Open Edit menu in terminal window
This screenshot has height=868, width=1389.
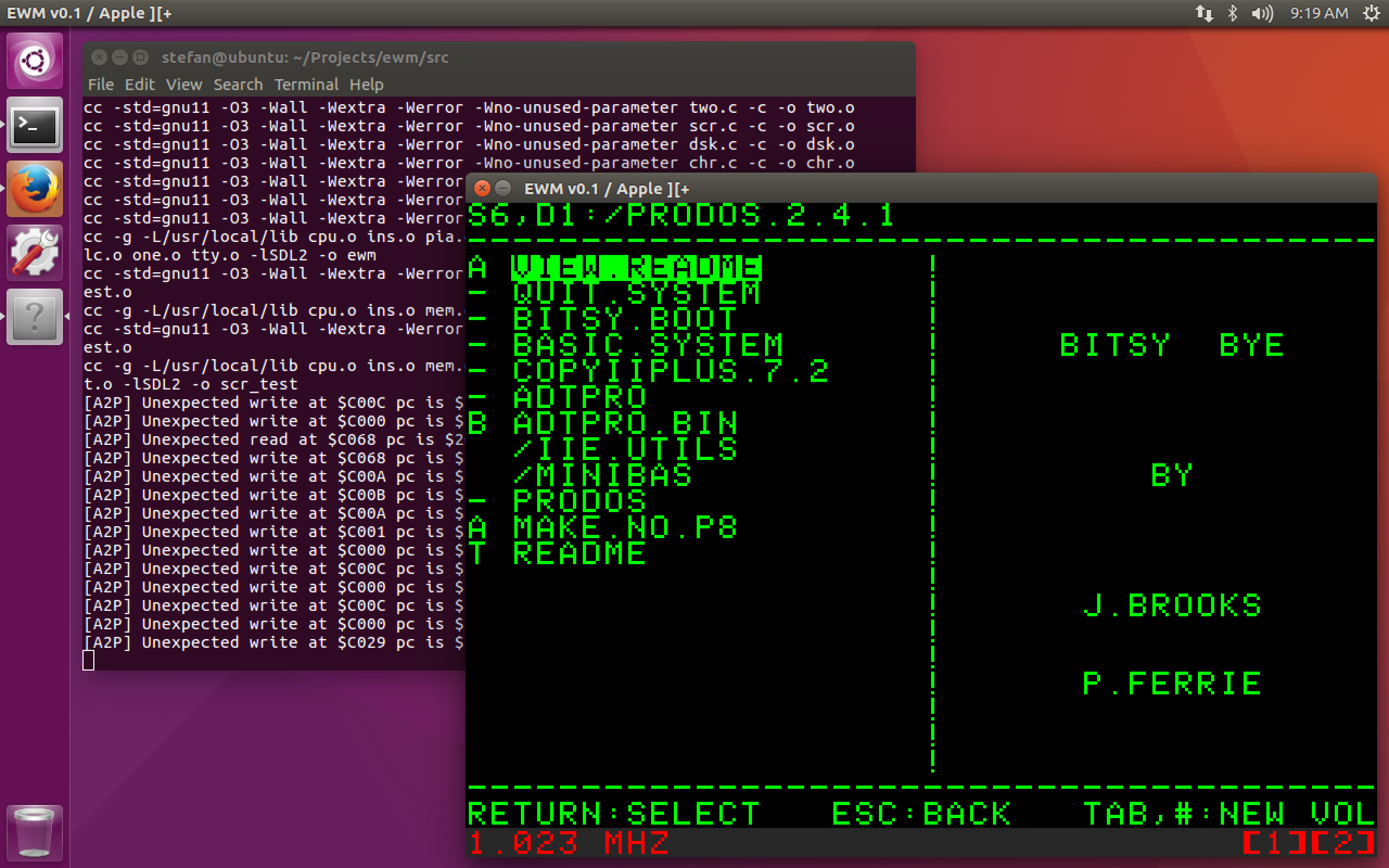(x=139, y=85)
